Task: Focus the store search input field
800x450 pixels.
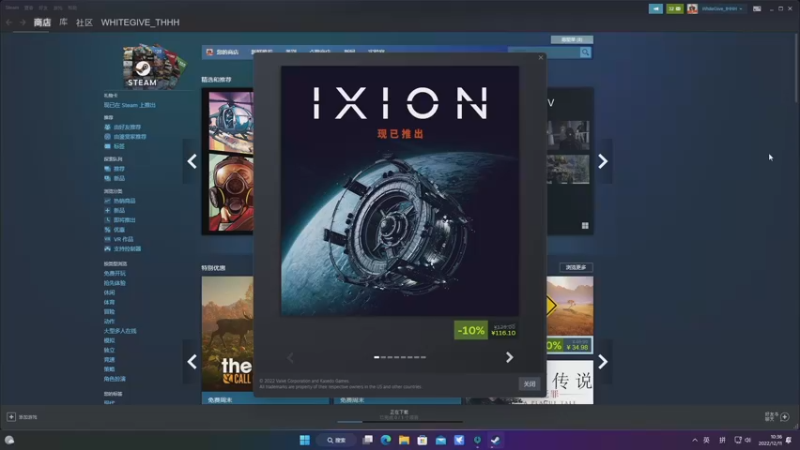Action: tap(543, 52)
